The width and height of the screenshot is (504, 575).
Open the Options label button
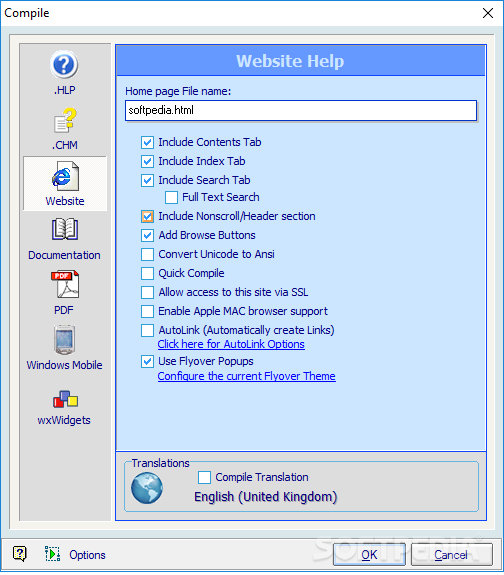(87, 555)
